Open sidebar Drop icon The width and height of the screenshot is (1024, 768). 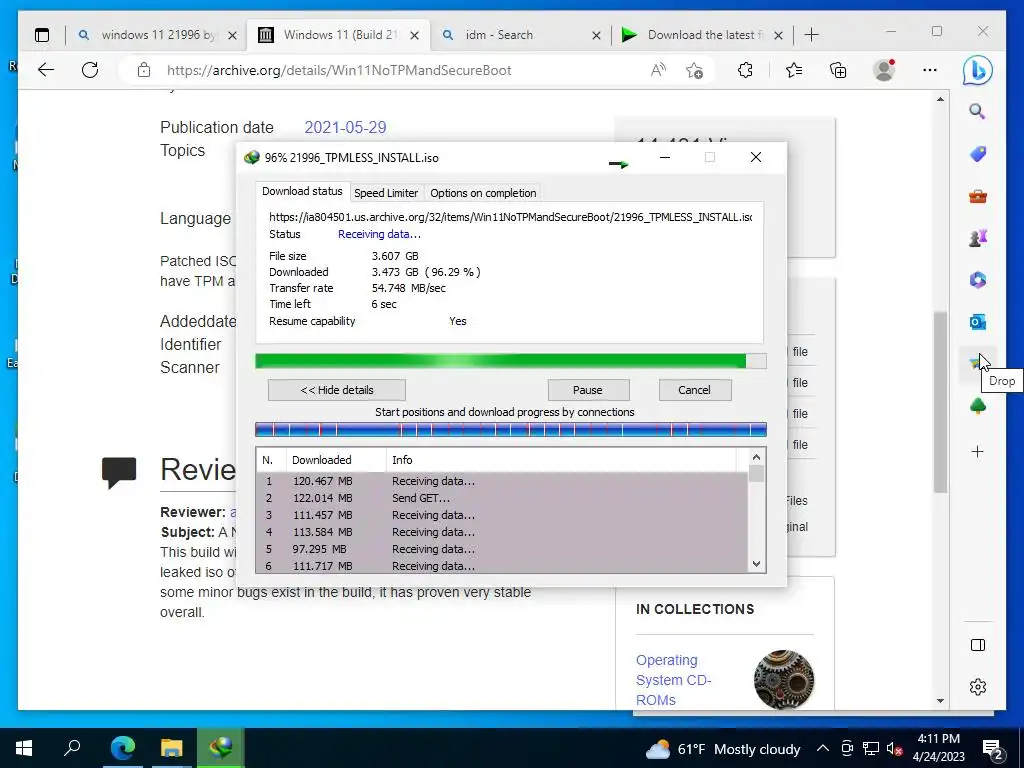coord(976,363)
